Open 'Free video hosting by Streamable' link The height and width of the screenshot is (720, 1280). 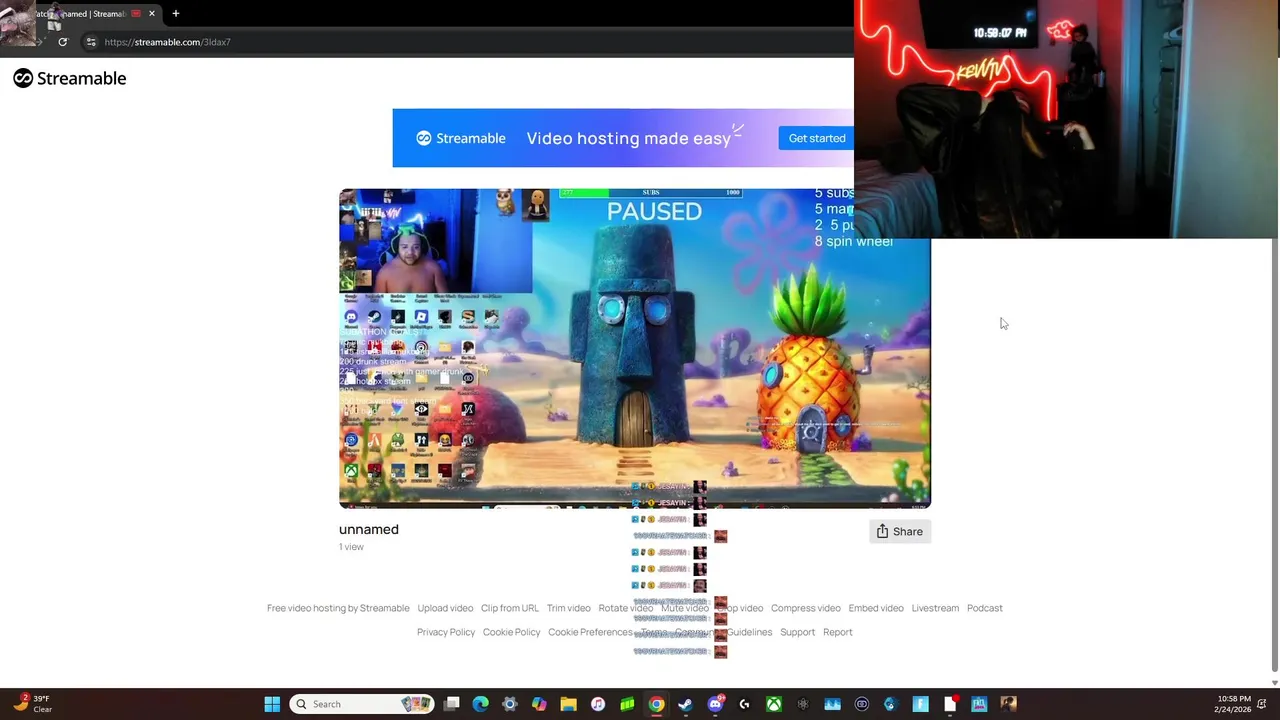(338, 608)
